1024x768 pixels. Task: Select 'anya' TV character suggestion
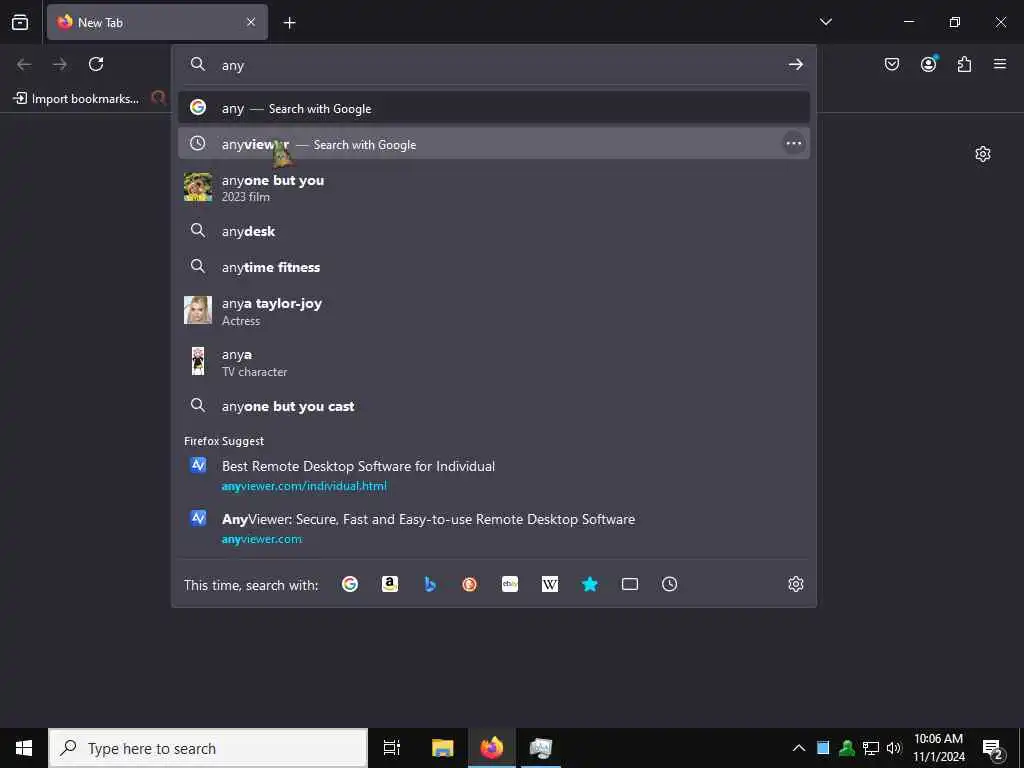tap(494, 362)
